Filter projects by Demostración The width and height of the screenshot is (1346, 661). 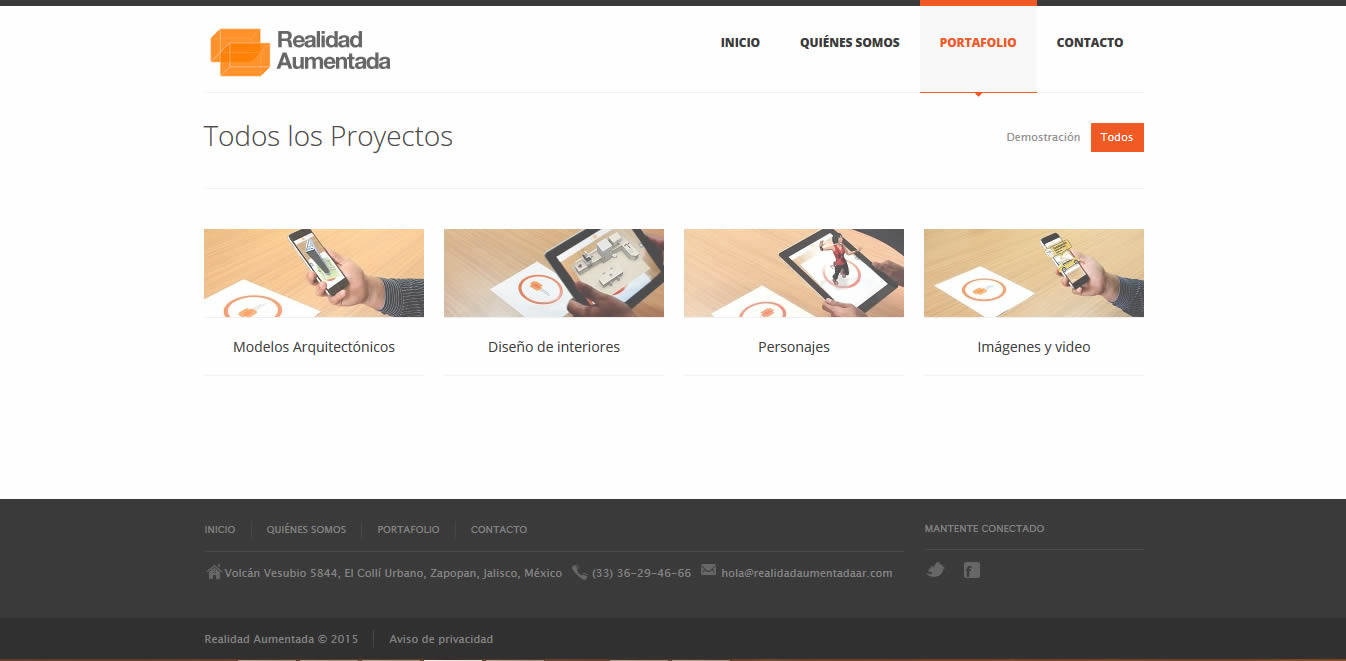1043,137
